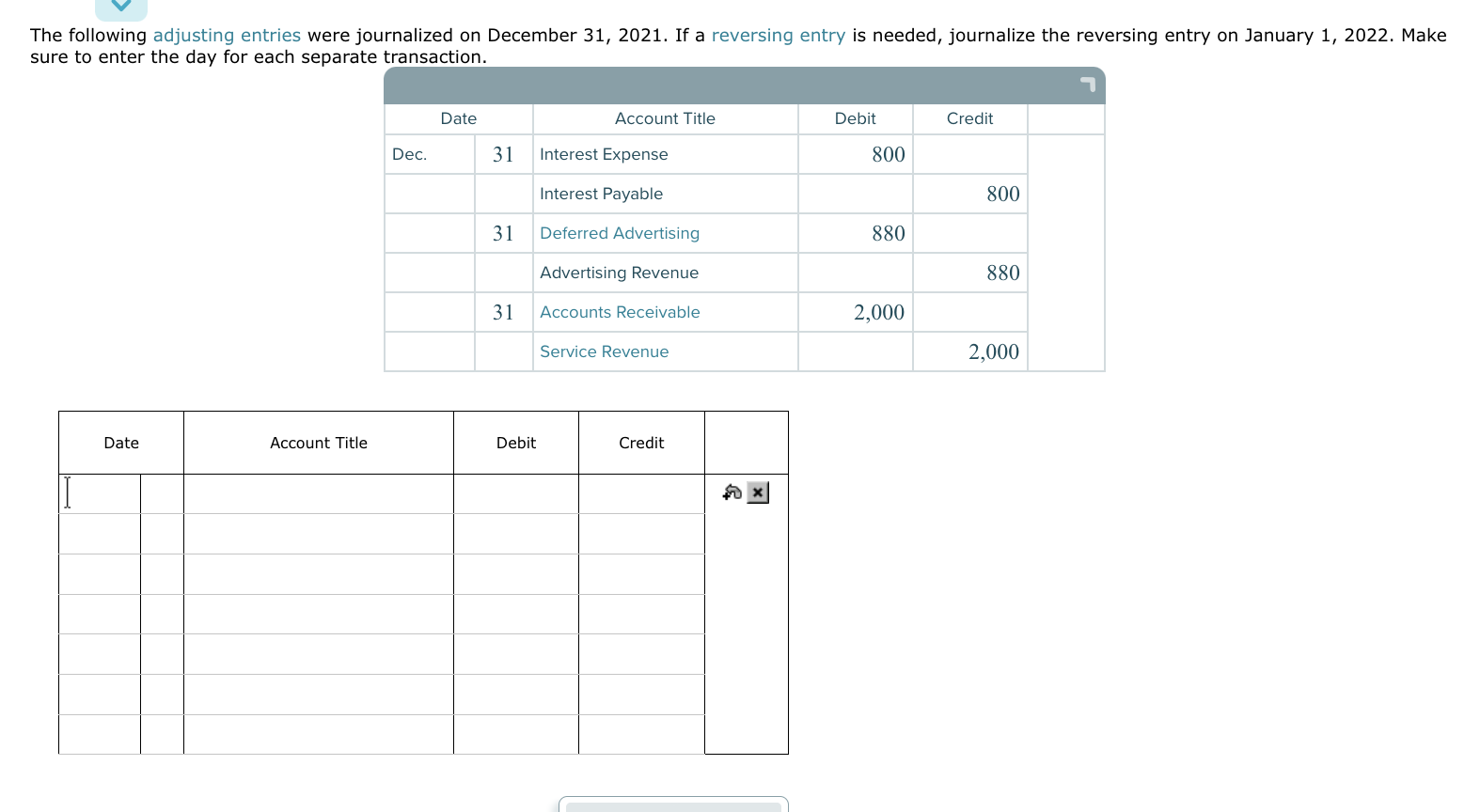Select the Interest Payable account text
Screen dimensions: 1480x812
point(601,194)
